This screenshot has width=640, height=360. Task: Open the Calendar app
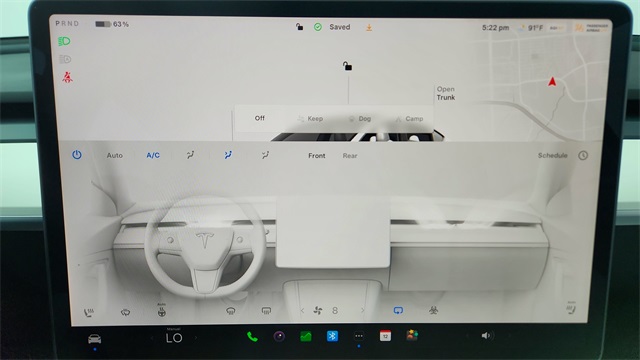point(385,336)
